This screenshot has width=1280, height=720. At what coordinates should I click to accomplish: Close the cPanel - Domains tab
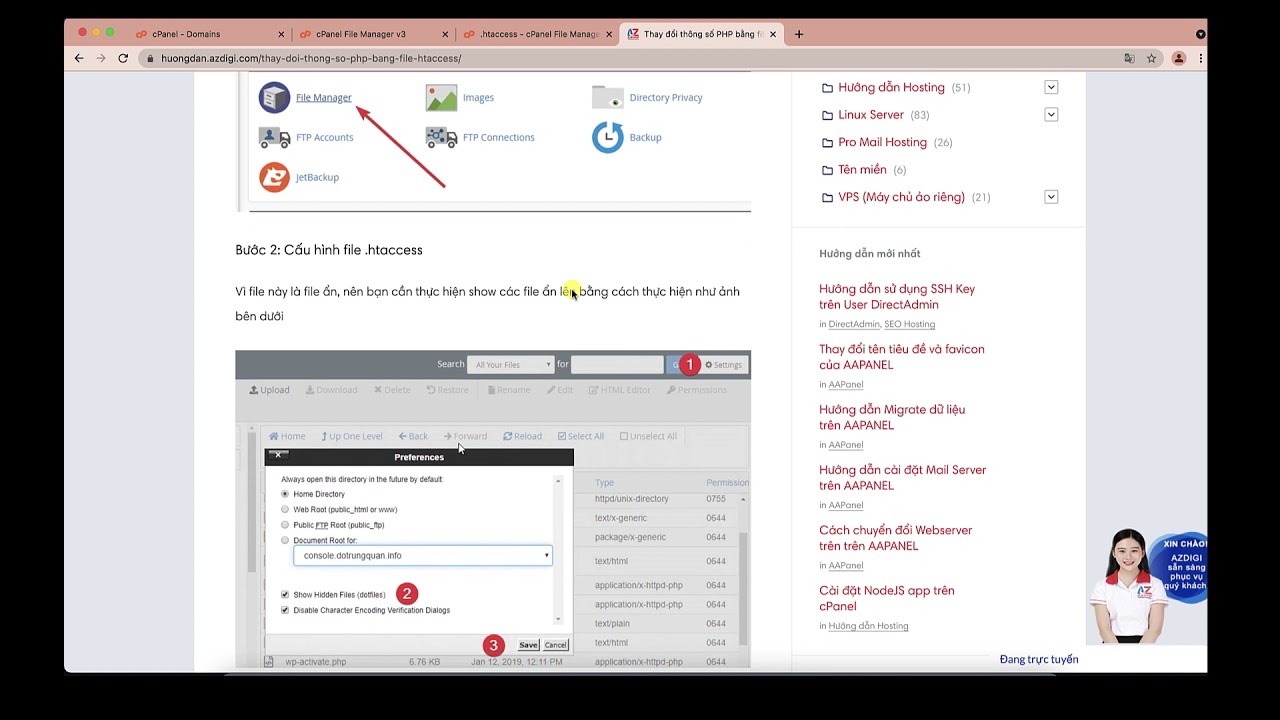click(x=281, y=34)
